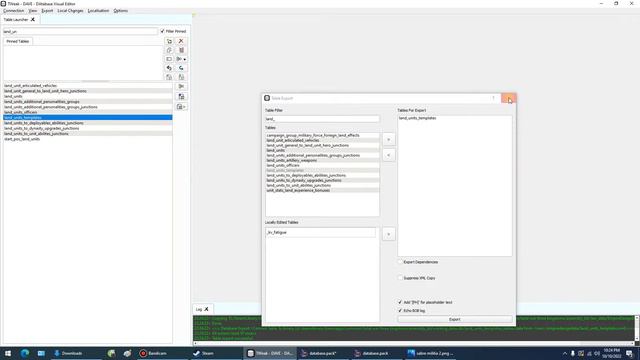Viewport: 640px width, 360px height.
Task: Click the table launcher search field
Action: pyautogui.click(x=80, y=31)
